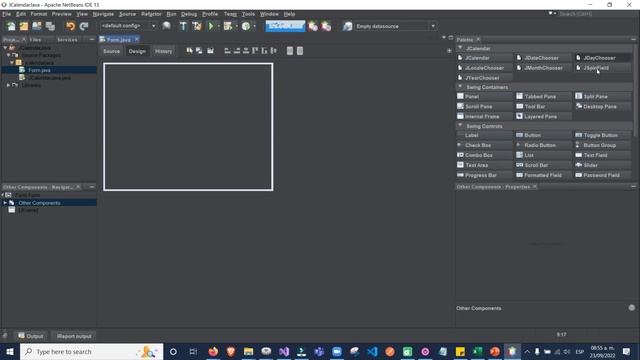640x360 pixels.
Task: Expand the Libraries node in Projects
Action: click(x=9, y=85)
